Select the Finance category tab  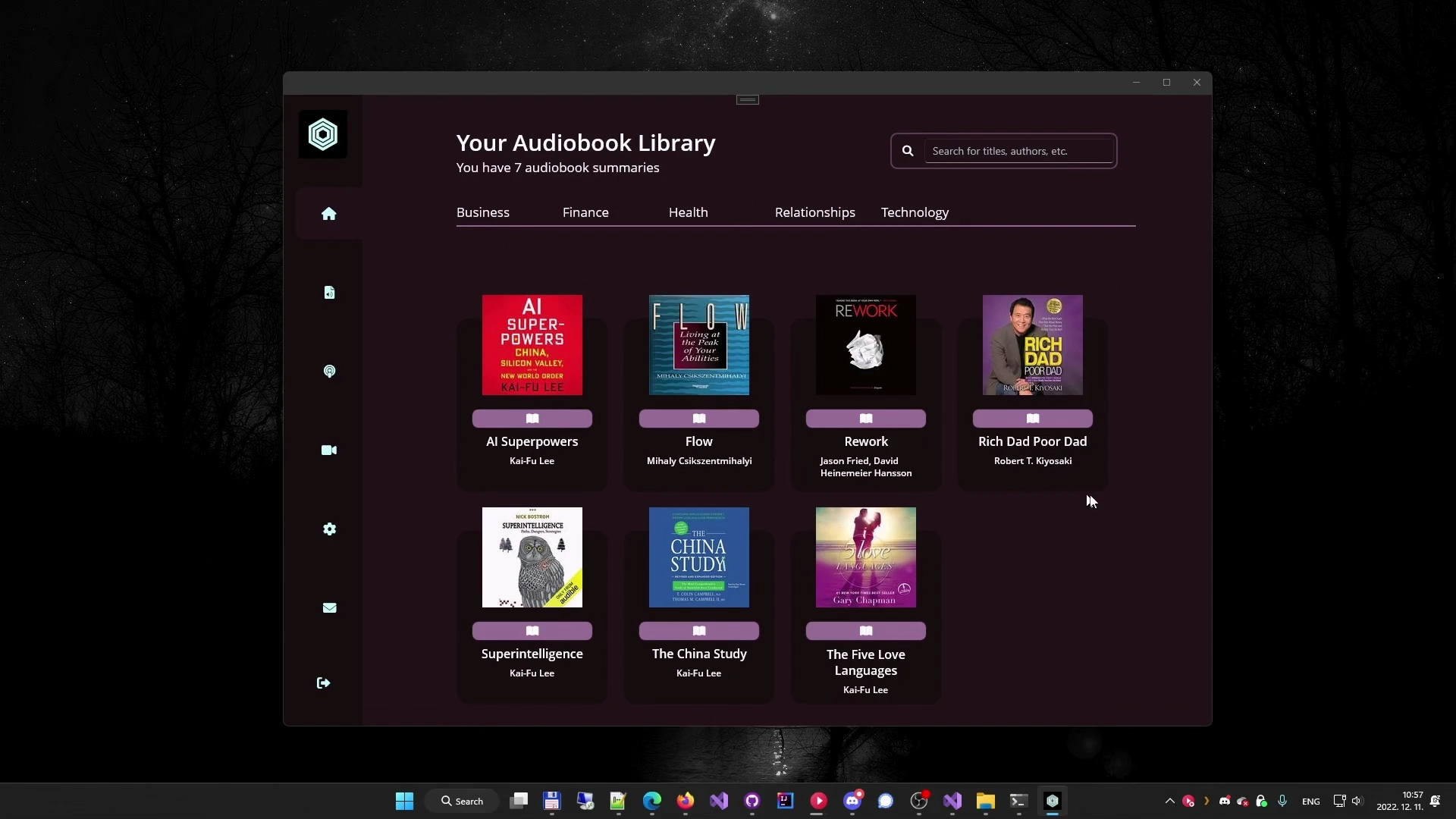point(585,212)
